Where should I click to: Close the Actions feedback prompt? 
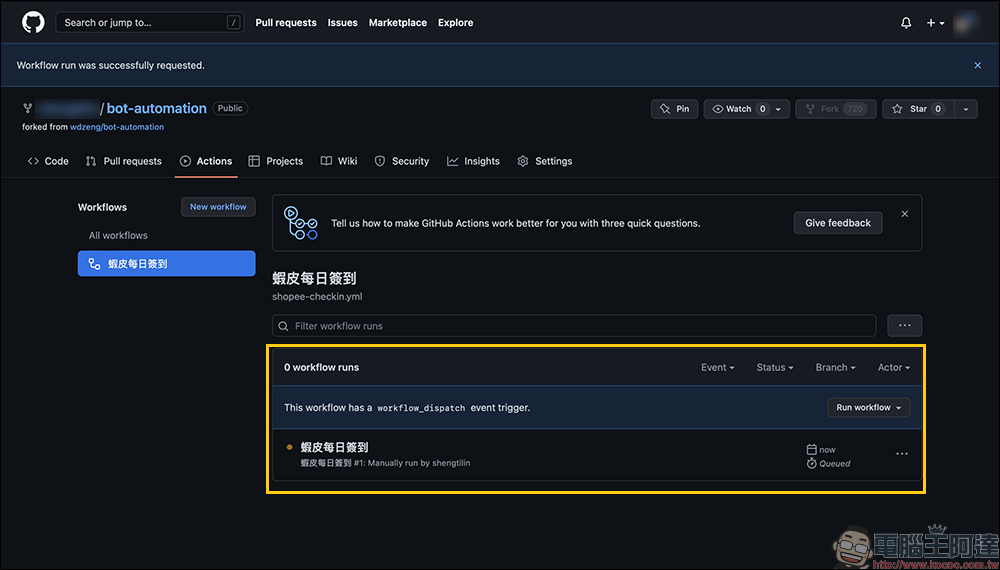(x=904, y=214)
